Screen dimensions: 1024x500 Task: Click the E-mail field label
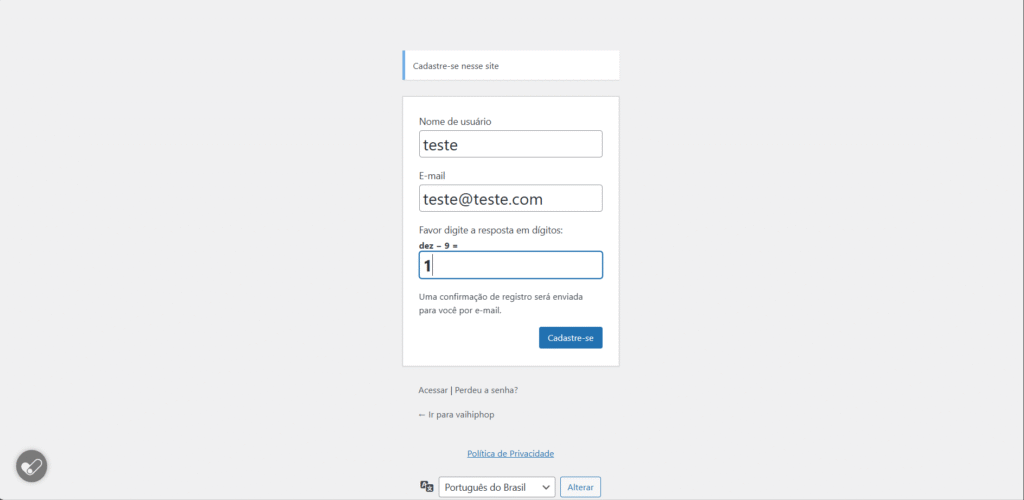(x=432, y=175)
